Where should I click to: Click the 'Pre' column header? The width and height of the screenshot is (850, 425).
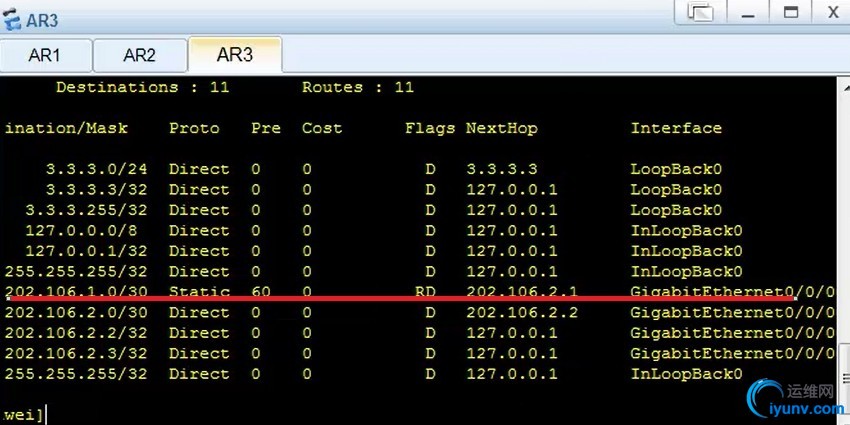266,128
